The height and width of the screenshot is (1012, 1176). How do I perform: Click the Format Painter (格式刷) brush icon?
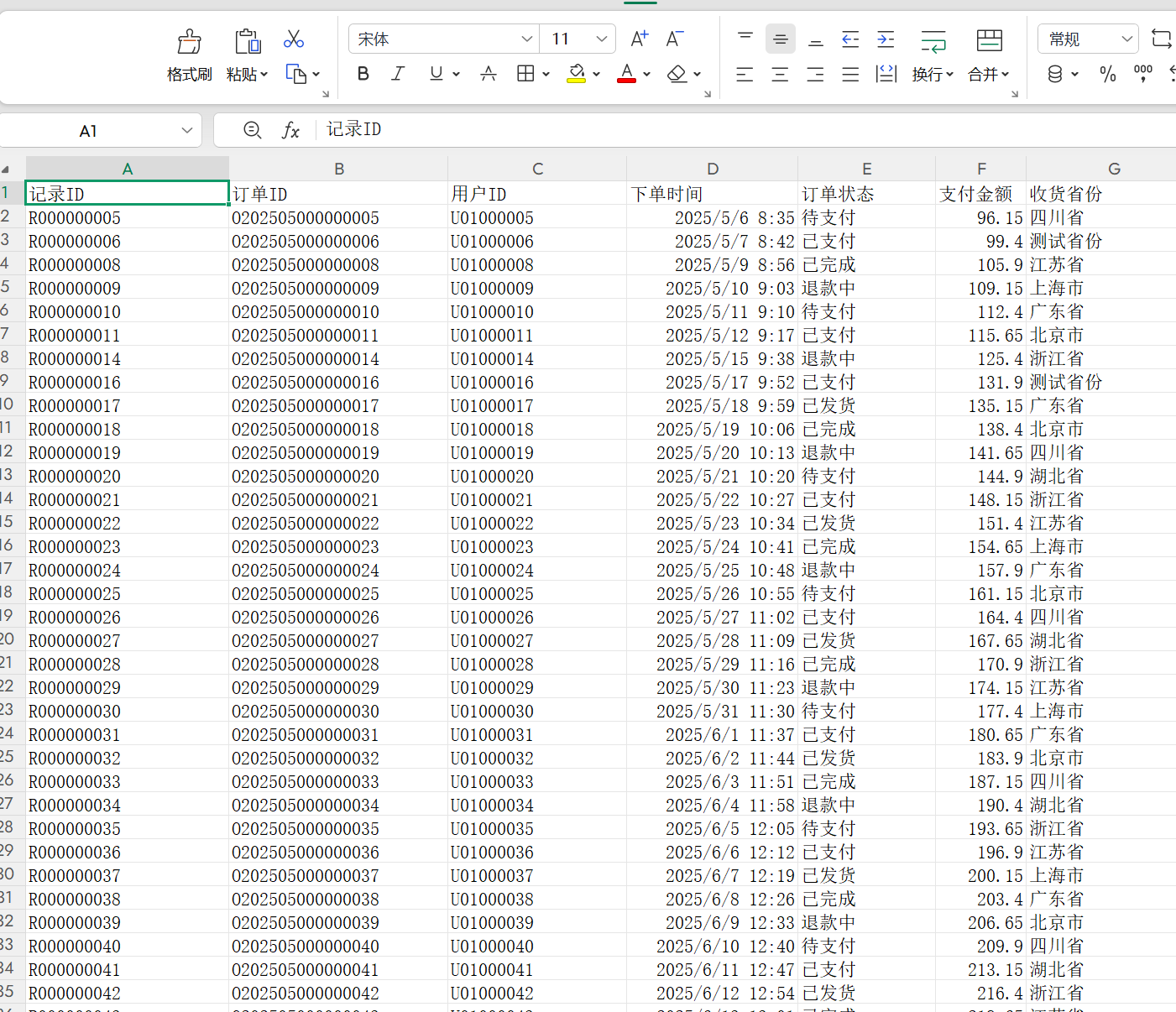point(190,41)
